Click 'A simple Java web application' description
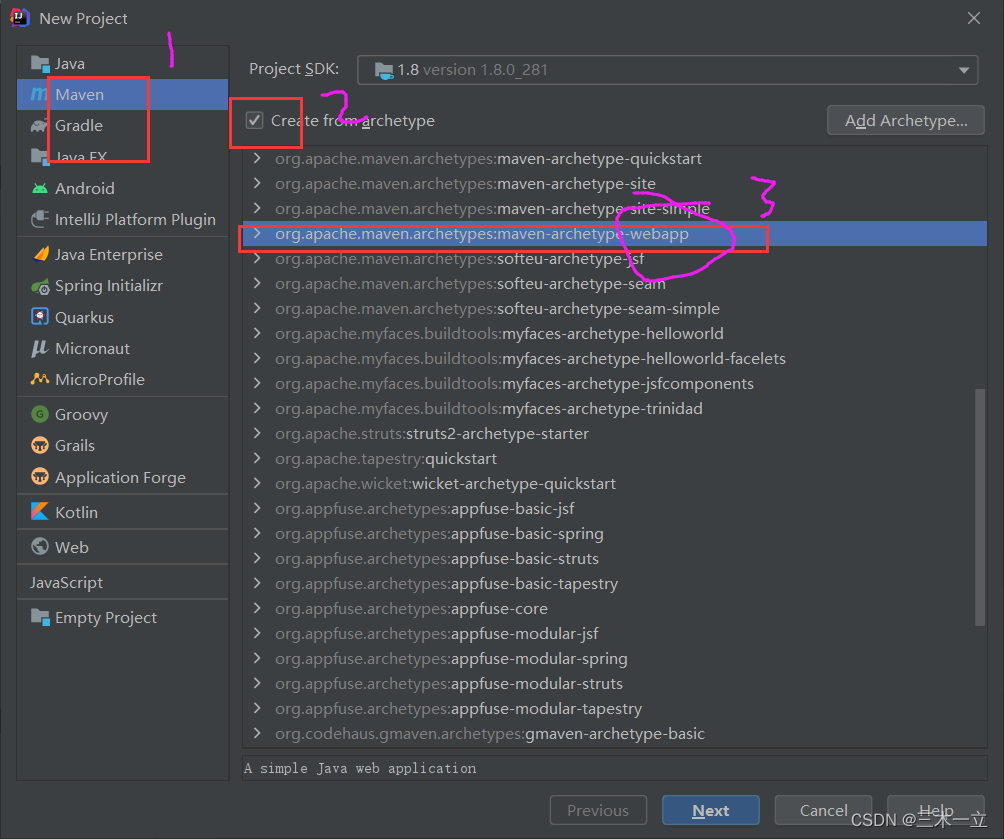Image resolution: width=1004 pixels, height=839 pixels. (x=360, y=768)
